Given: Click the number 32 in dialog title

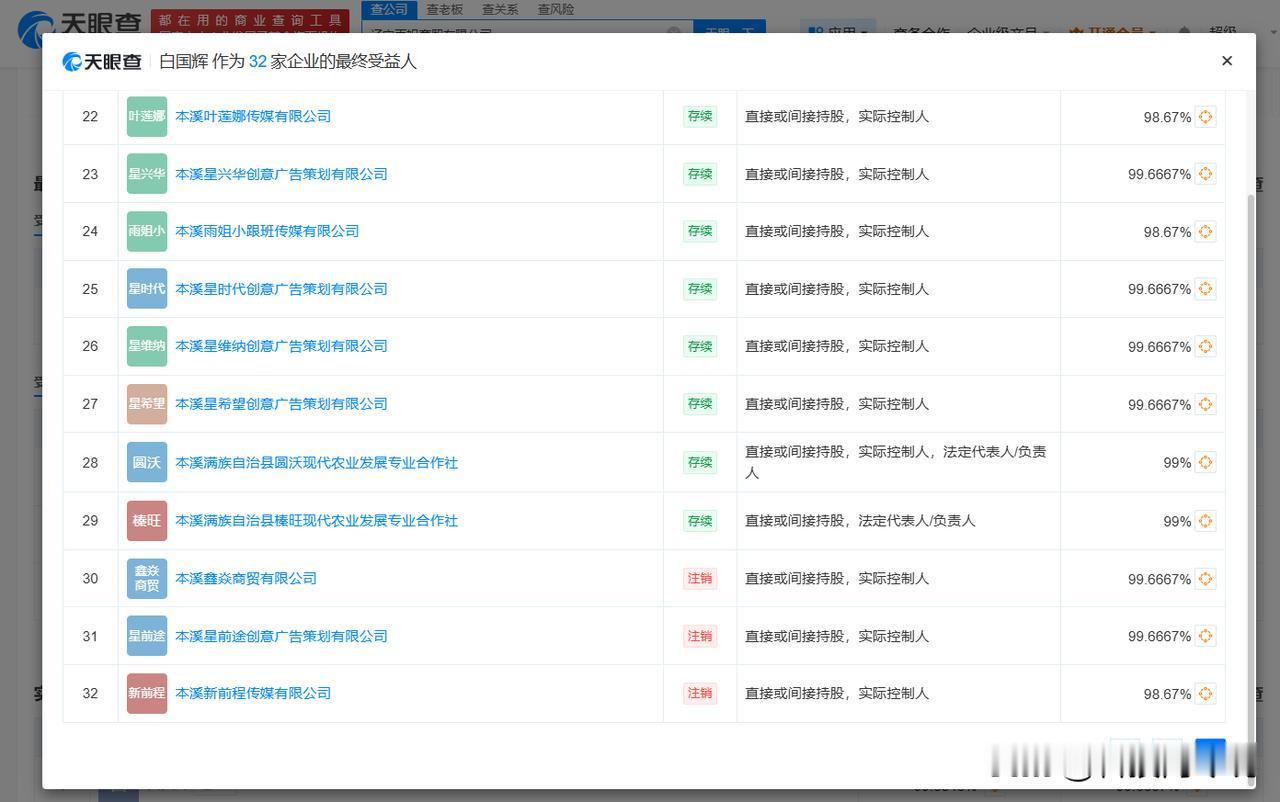Looking at the screenshot, I should pos(258,61).
